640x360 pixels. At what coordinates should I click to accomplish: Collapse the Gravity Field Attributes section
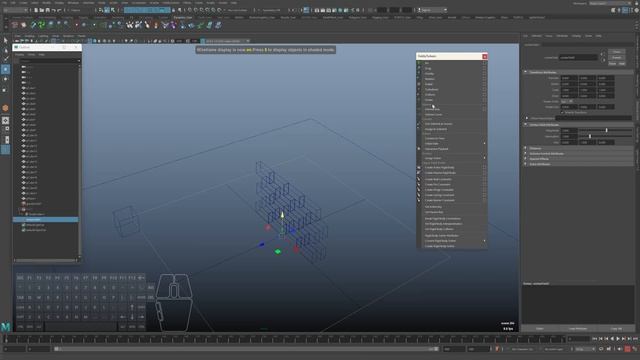pyautogui.click(x=526, y=124)
